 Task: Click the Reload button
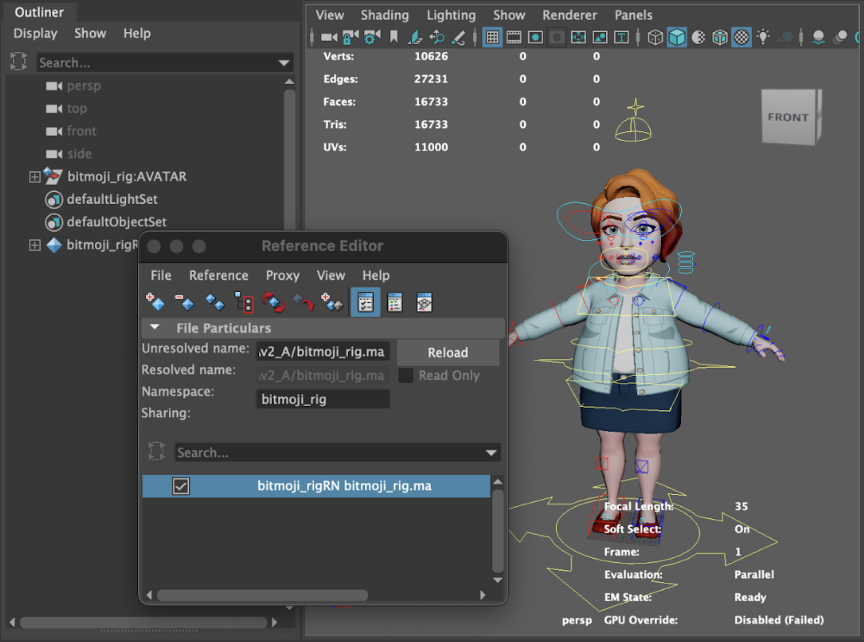click(x=447, y=352)
